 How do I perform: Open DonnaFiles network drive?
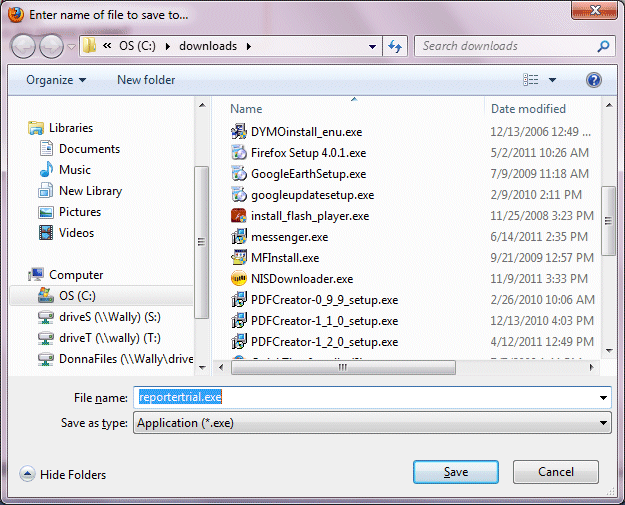116,359
